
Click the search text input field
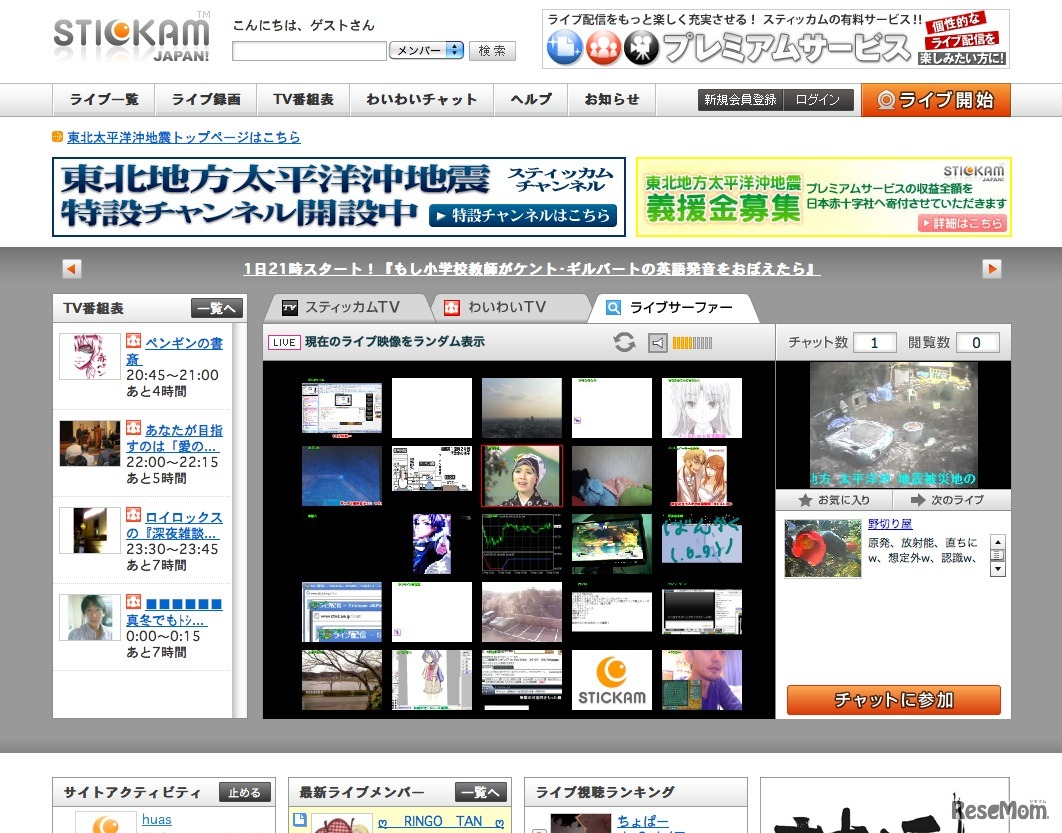coord(309,51)
